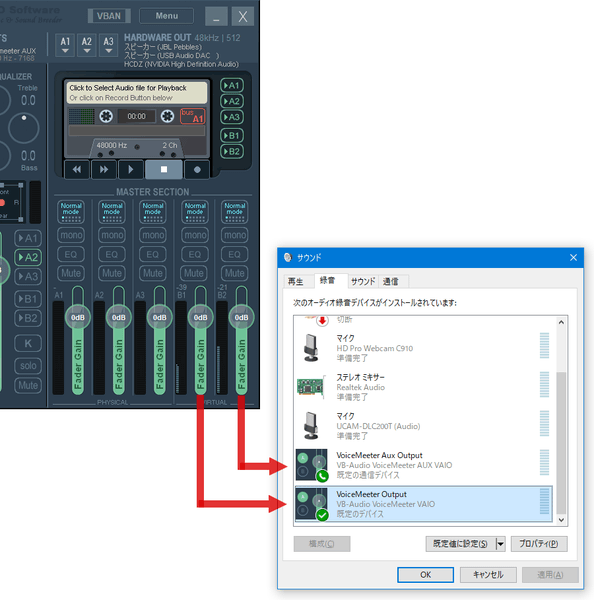Mute master bus B1
Image resolution: width=594 pixels, height=600 pixels.
[194, 273]
